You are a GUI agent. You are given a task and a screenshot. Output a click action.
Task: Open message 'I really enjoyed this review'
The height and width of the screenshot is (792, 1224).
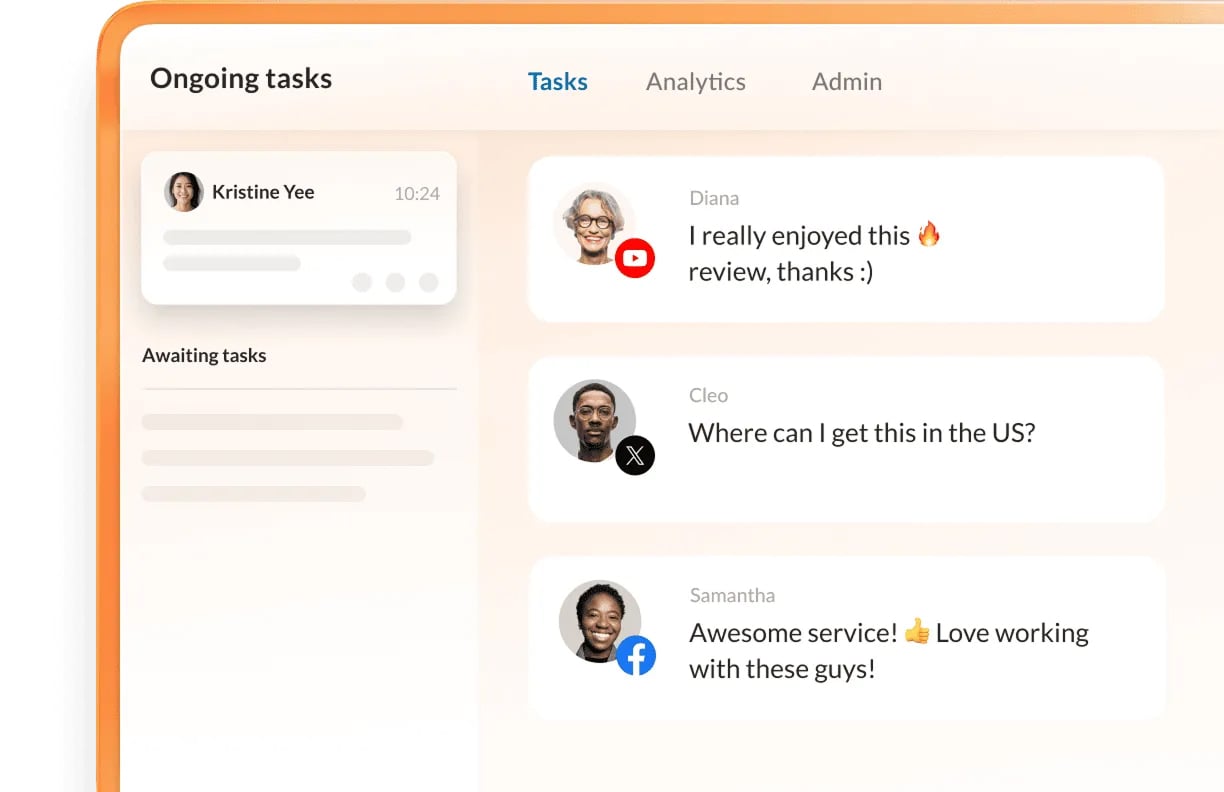pos(846,239)
